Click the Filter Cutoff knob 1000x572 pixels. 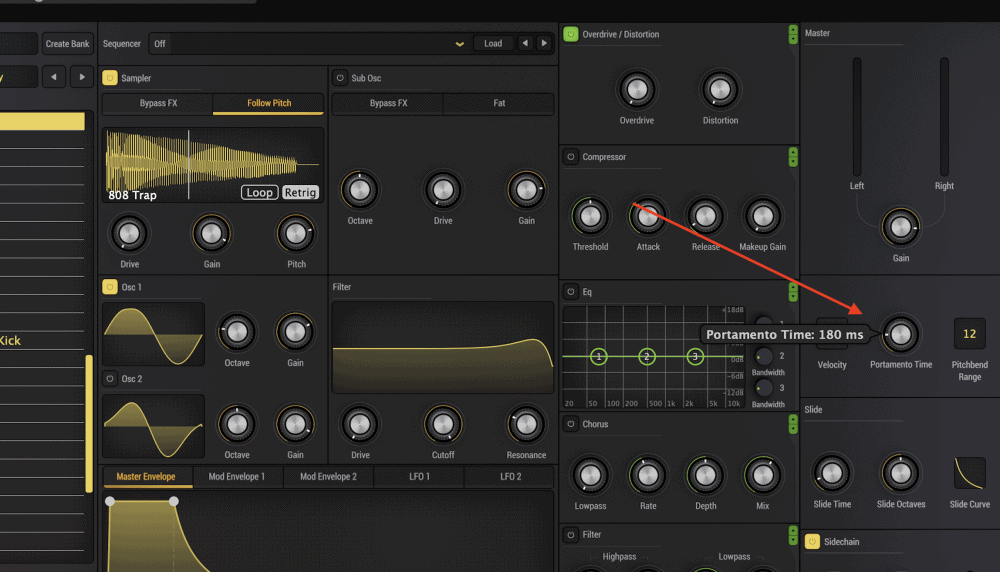tap(443, 424)
